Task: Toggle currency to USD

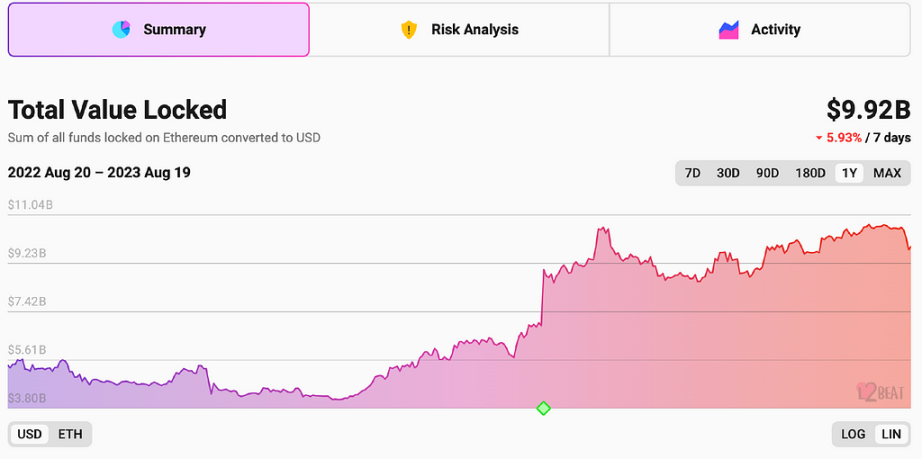Action: pos(29,434)
